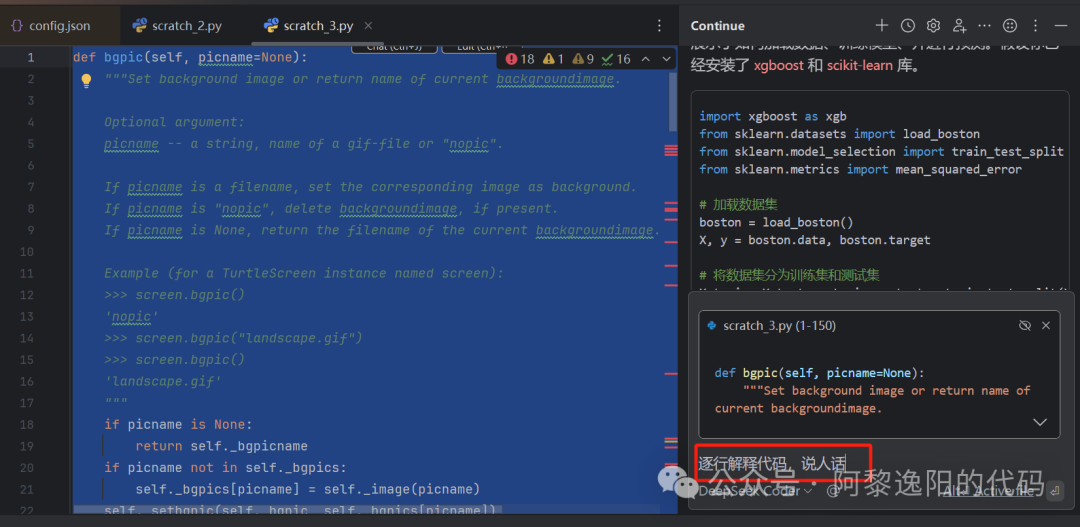Open Continue chat history clock icon
The image size is (1080, 527).
(x=907, y=26)
